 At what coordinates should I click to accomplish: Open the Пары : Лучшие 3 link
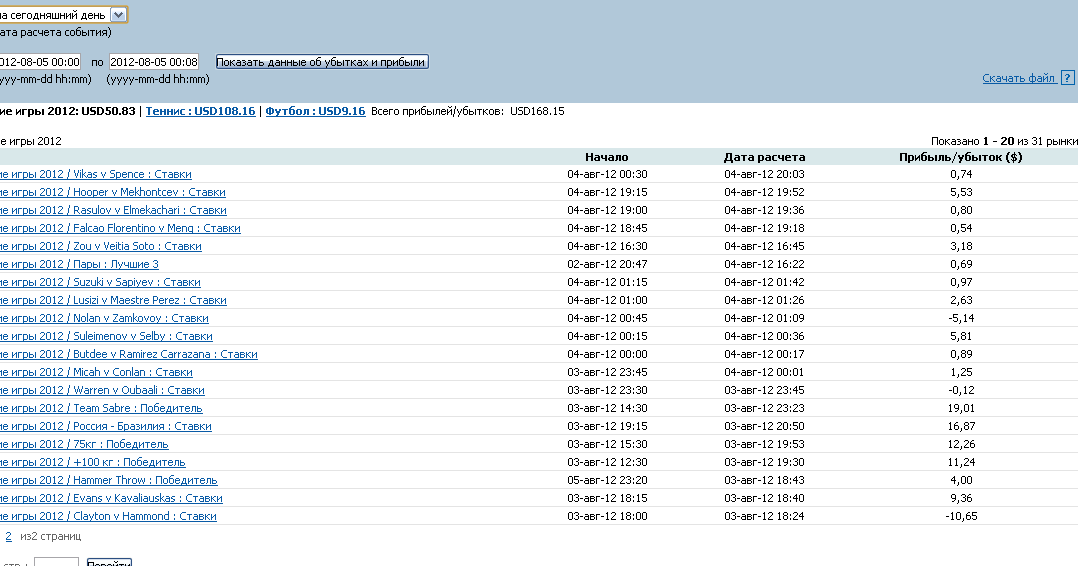click(x=79, y=264)
